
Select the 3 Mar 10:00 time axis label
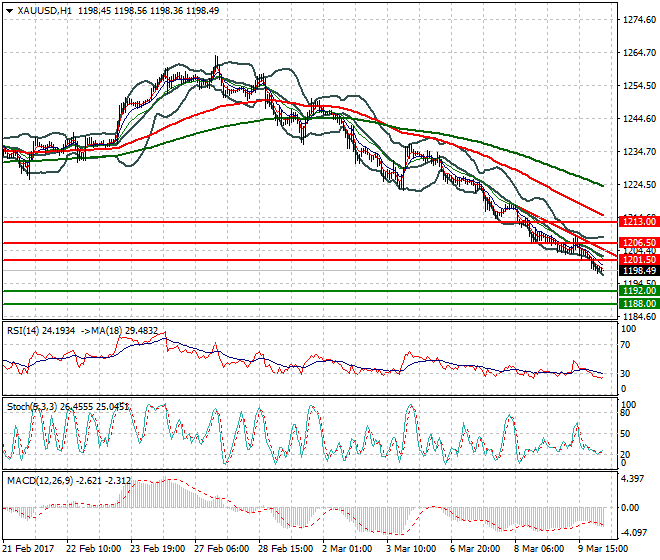(x=411, y=549)
